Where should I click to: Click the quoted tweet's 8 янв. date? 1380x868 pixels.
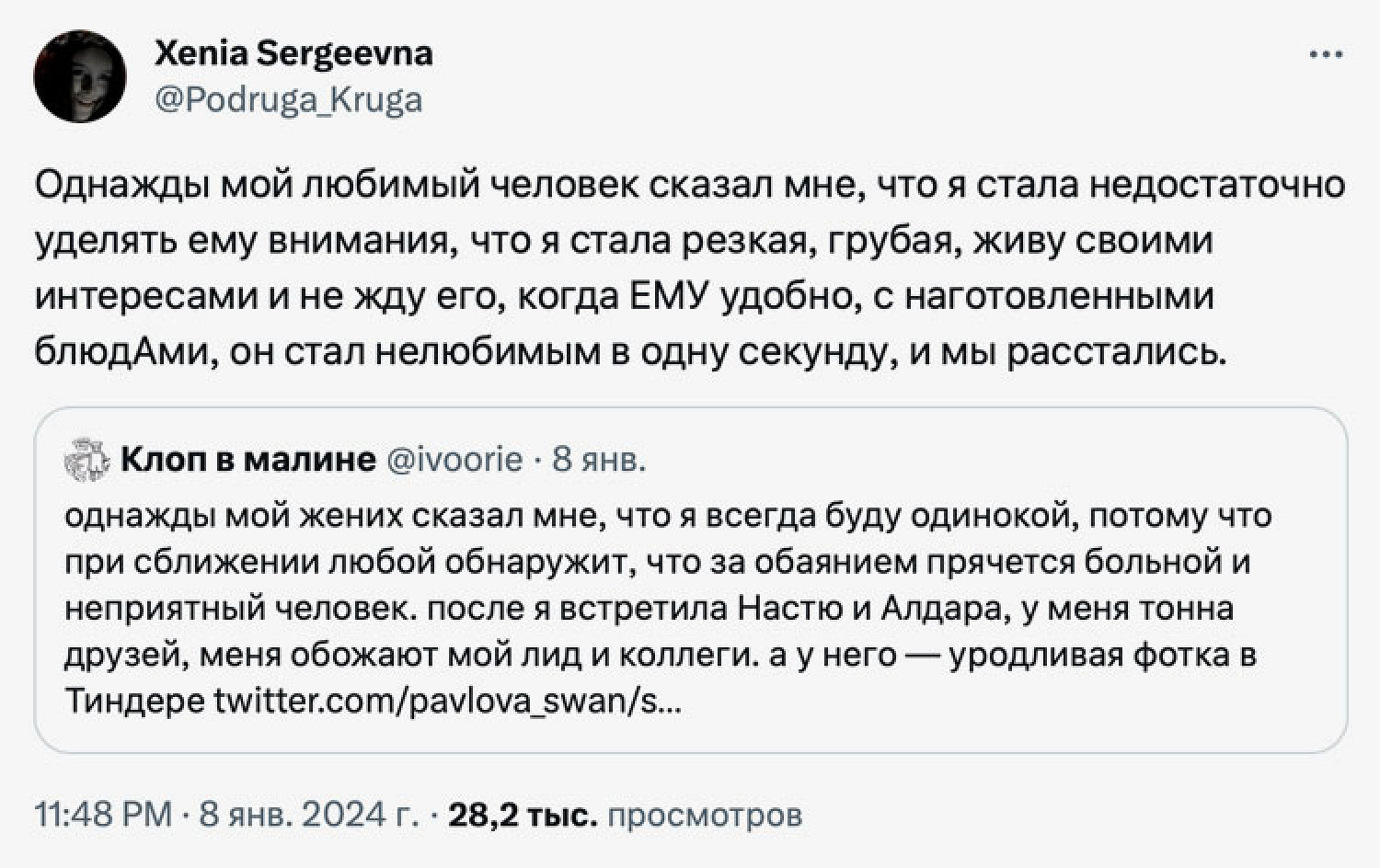coord(599,458)
